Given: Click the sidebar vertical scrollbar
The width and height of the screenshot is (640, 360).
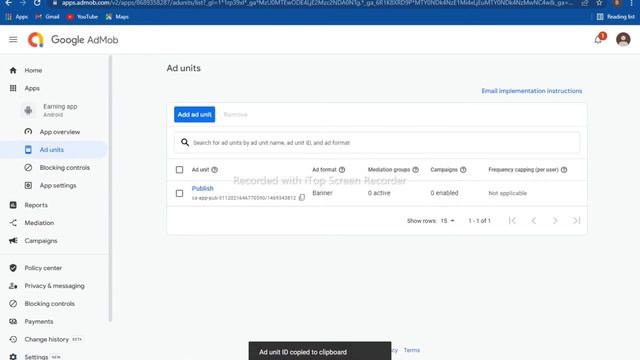Looking at the screenshot, I should click(110, 189).
